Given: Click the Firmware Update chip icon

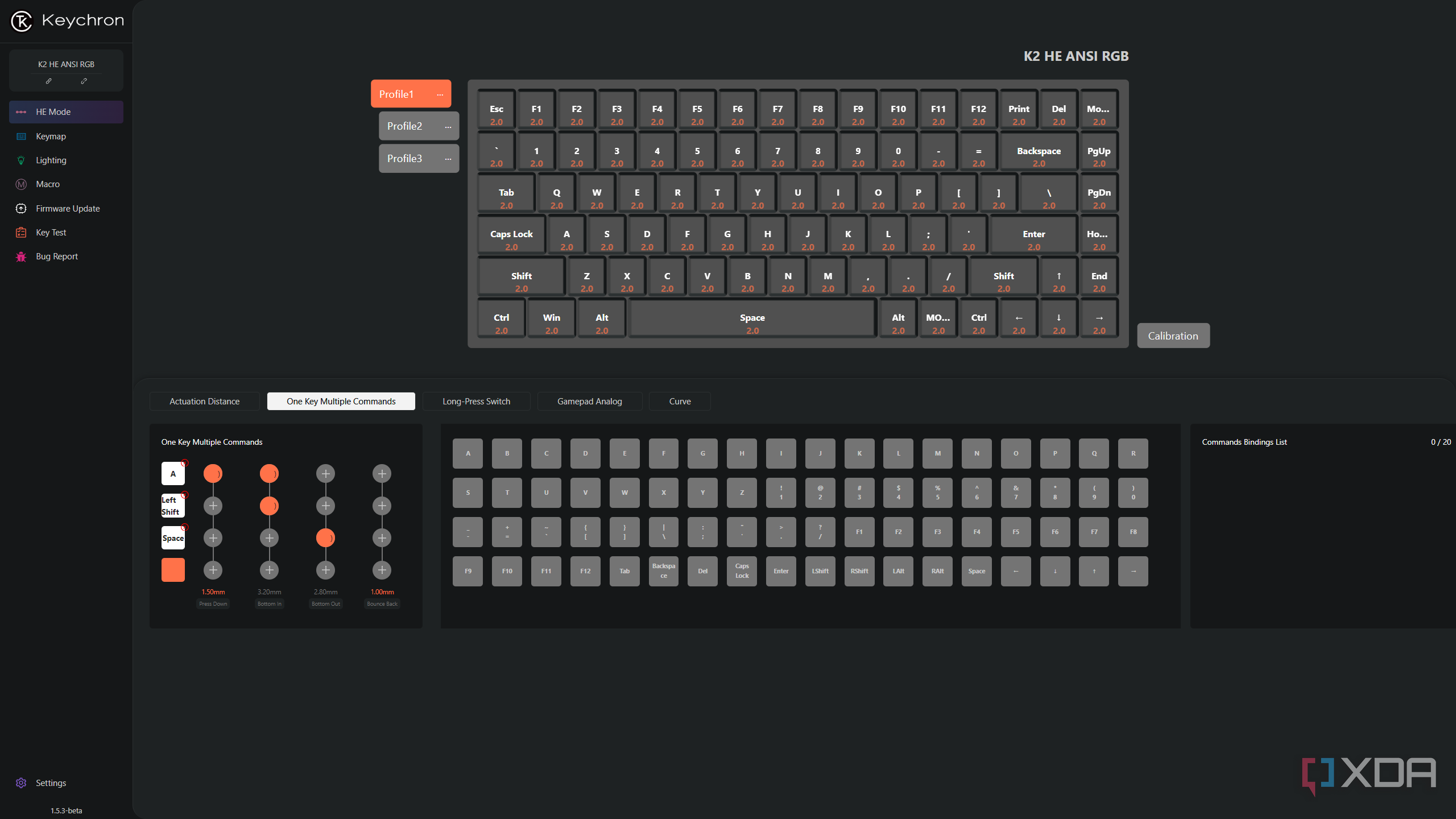Looking at the screenshot, I should (21, 209).
